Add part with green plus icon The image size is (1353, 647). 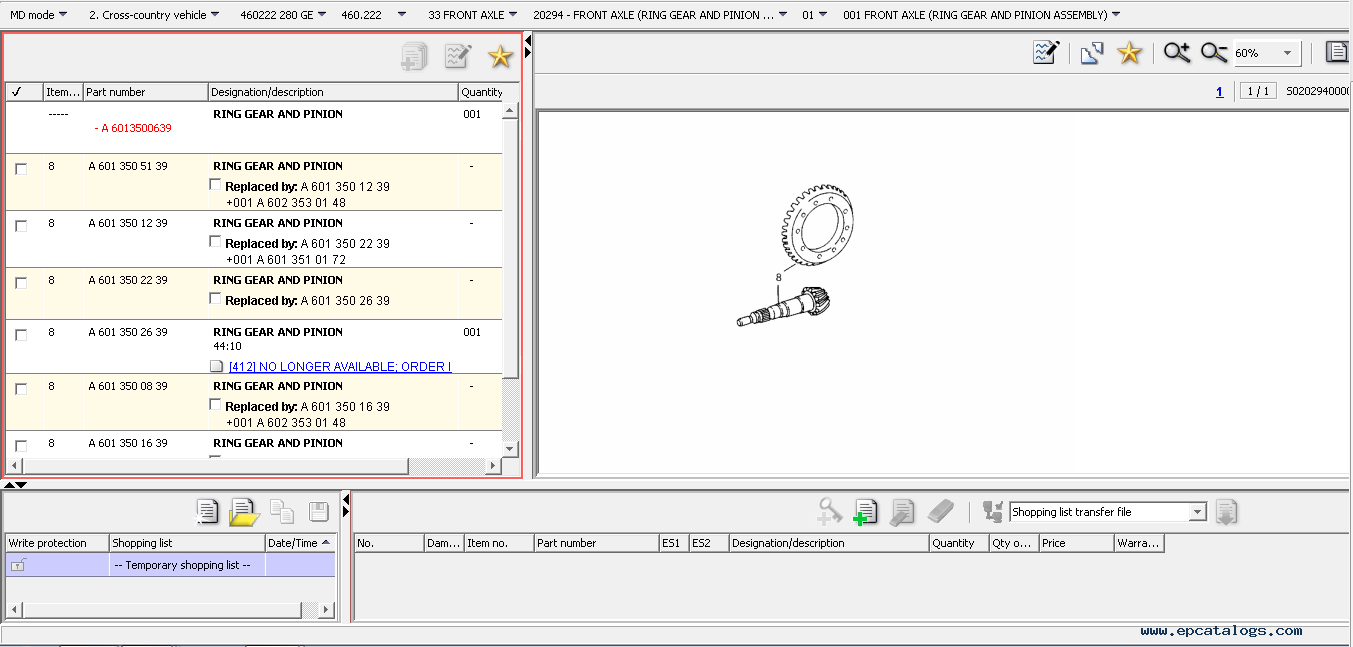(x=865, y=512)
